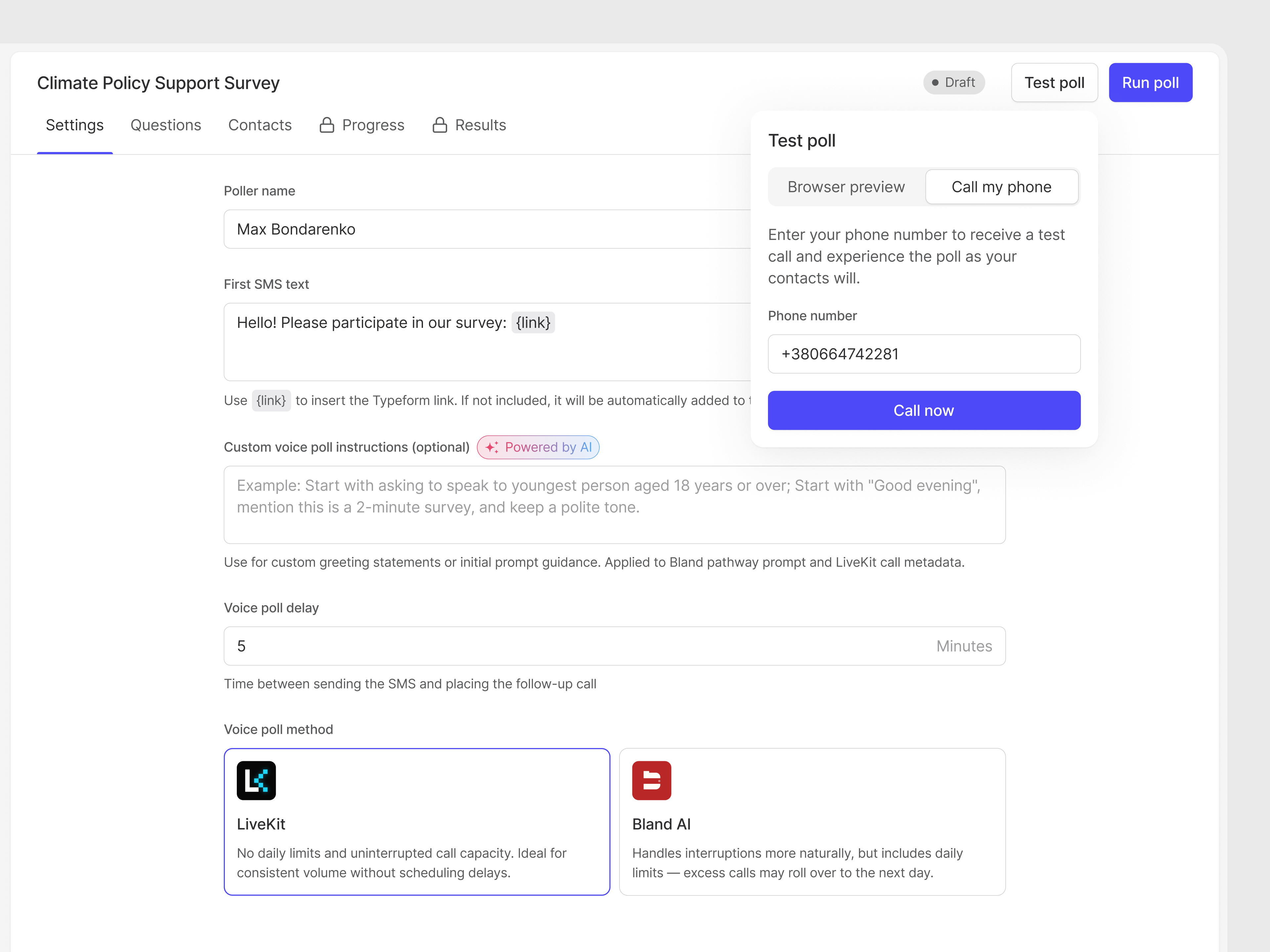The height and width of the screenshot is (952, 1270).
Task: Select Bland AI as voice poll method
Action: point(812,822)
